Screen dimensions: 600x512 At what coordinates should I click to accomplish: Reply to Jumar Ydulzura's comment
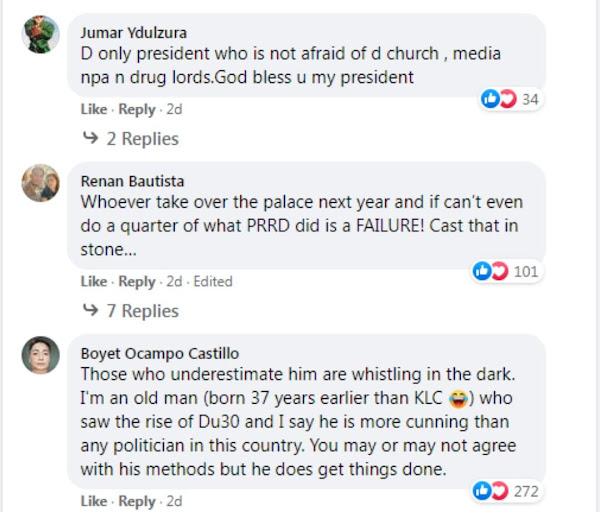coord(137,110)
